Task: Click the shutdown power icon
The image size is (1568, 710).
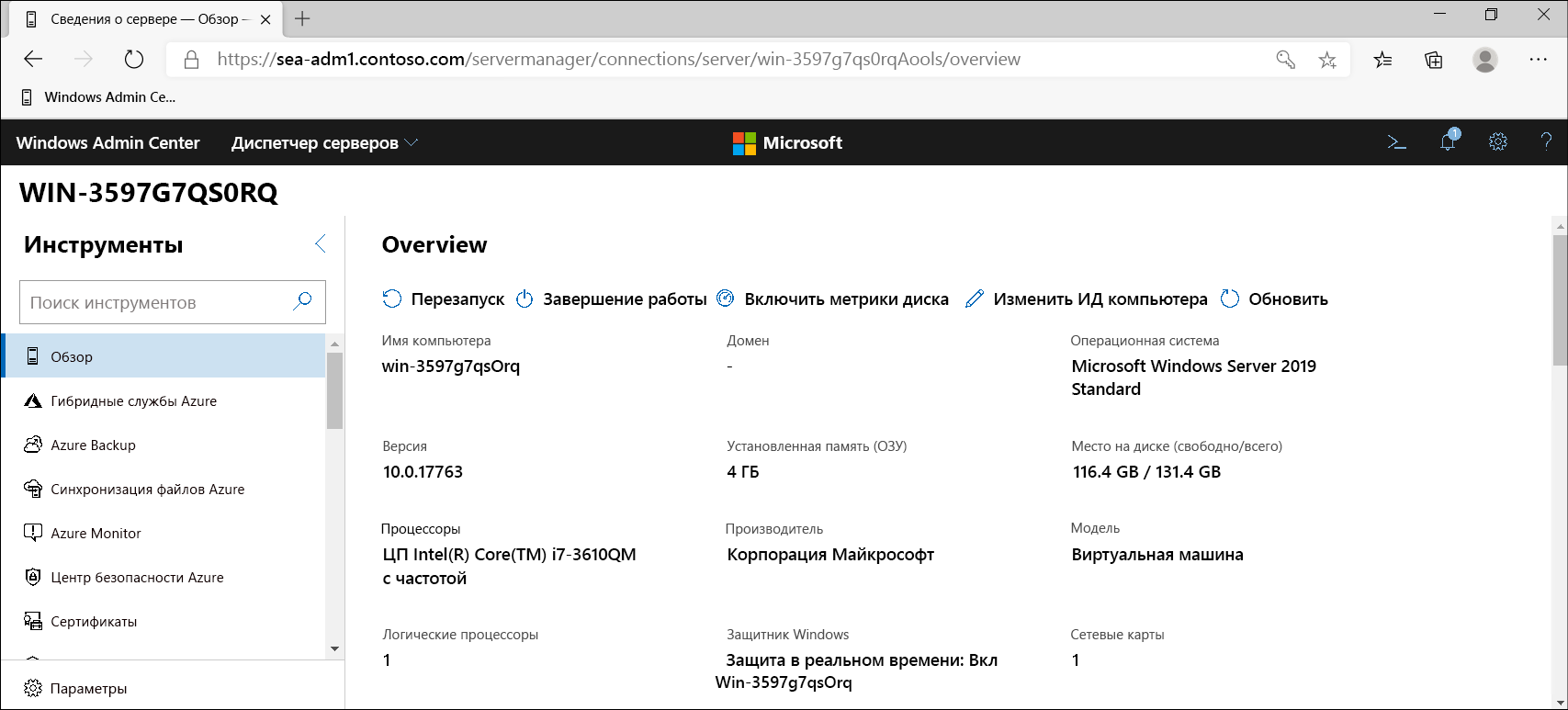Action: coord(525,299)
